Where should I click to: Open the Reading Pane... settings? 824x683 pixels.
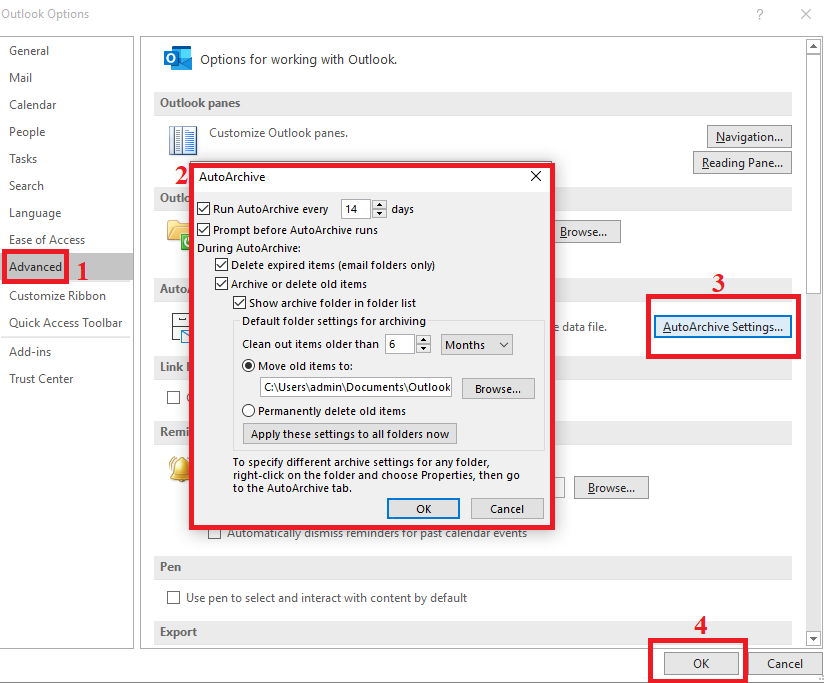point(742,163)
